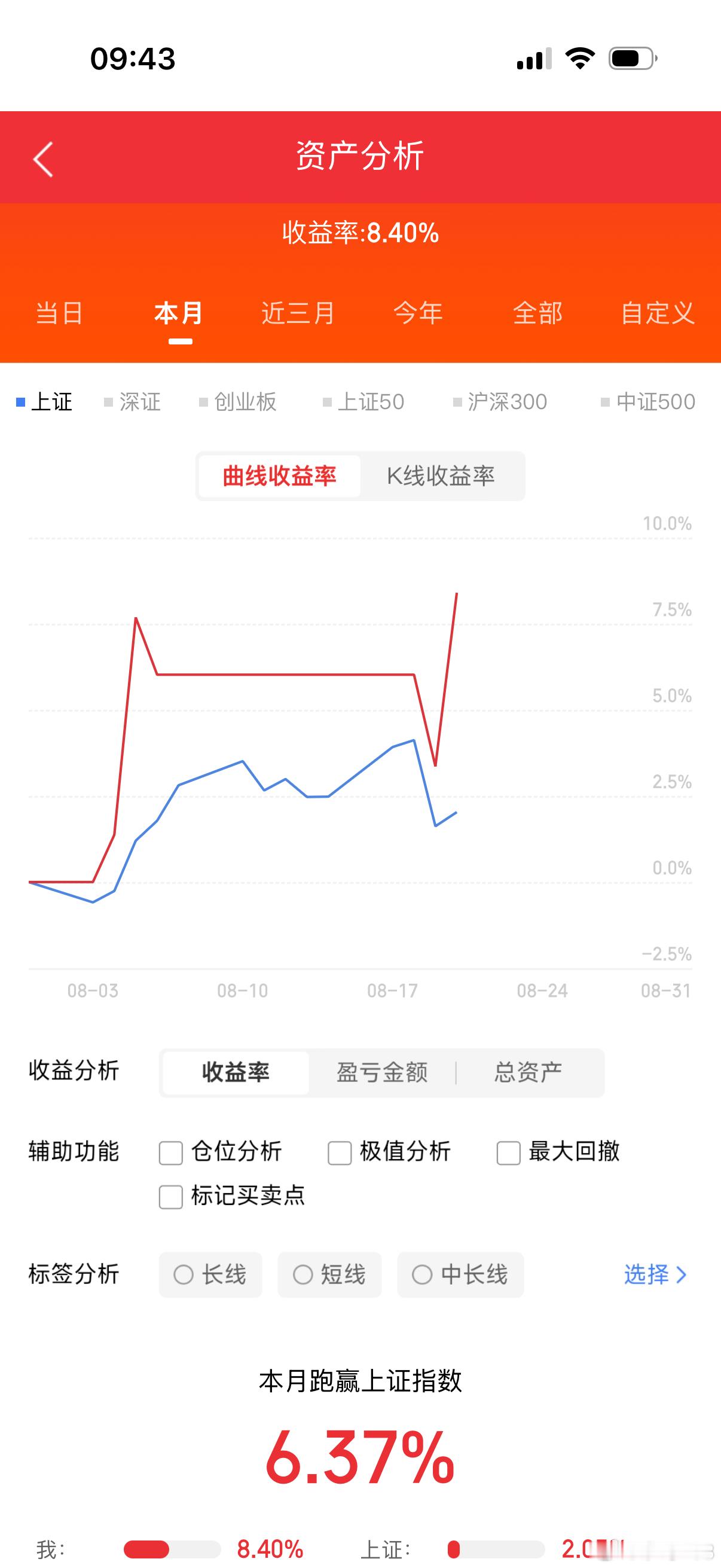Switch to the 今年 tab
The height and width of the screenshot is (1568, 721).
pos(418,313)
